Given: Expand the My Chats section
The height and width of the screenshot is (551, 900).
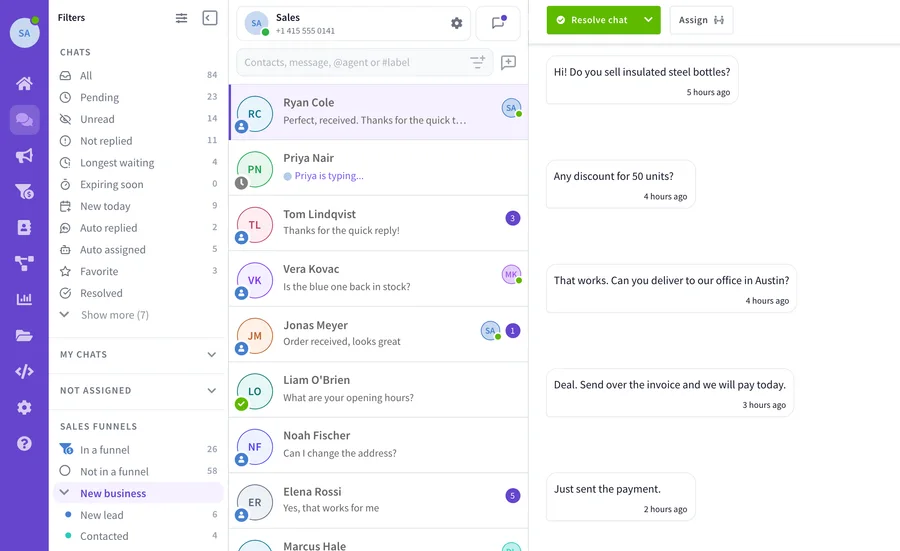Looking at the screenshot, I should 138,355.
